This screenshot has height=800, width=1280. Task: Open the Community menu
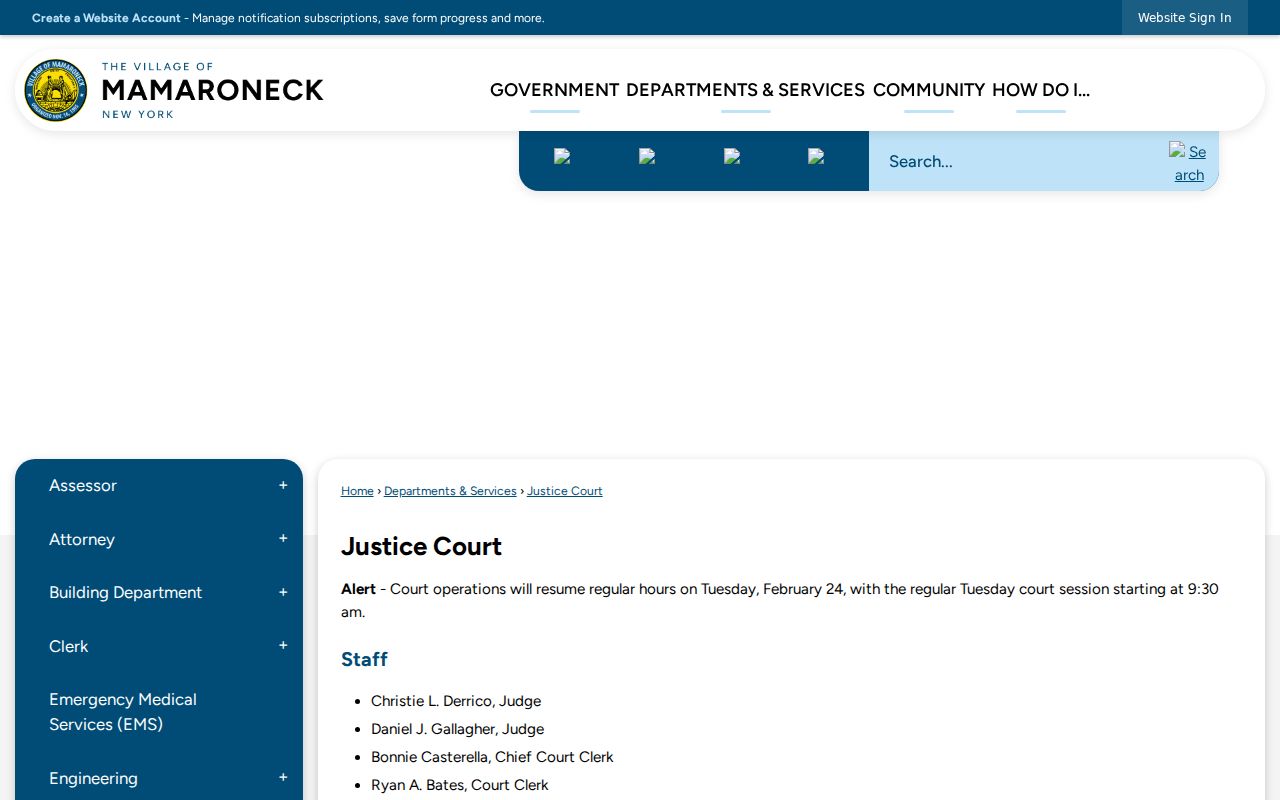[x=929, y=90]
